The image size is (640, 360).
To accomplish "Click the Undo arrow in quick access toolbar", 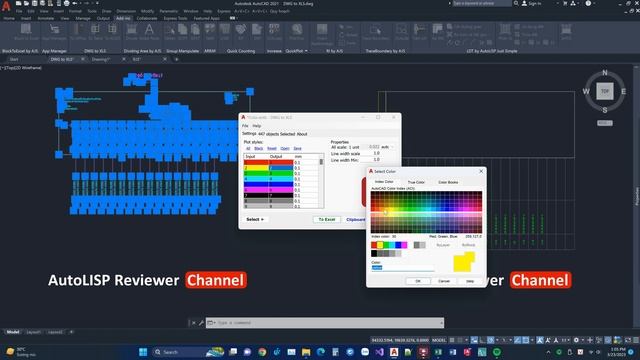I will (x=75, y=3).
